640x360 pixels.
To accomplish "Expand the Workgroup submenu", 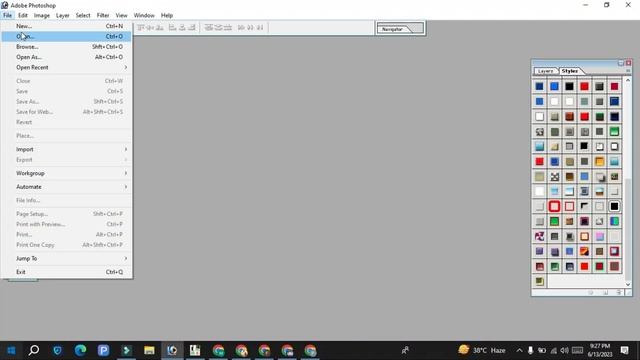I will coord(67,173).
